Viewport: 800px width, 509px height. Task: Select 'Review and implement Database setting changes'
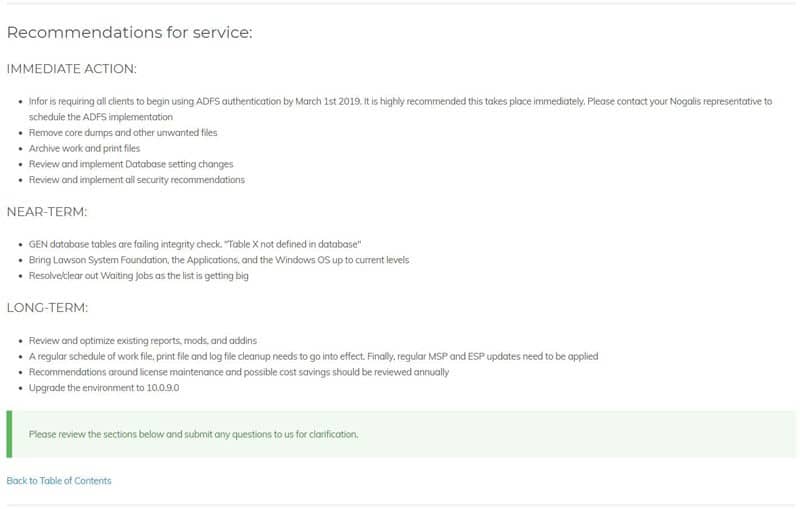[x=131, y=164]
